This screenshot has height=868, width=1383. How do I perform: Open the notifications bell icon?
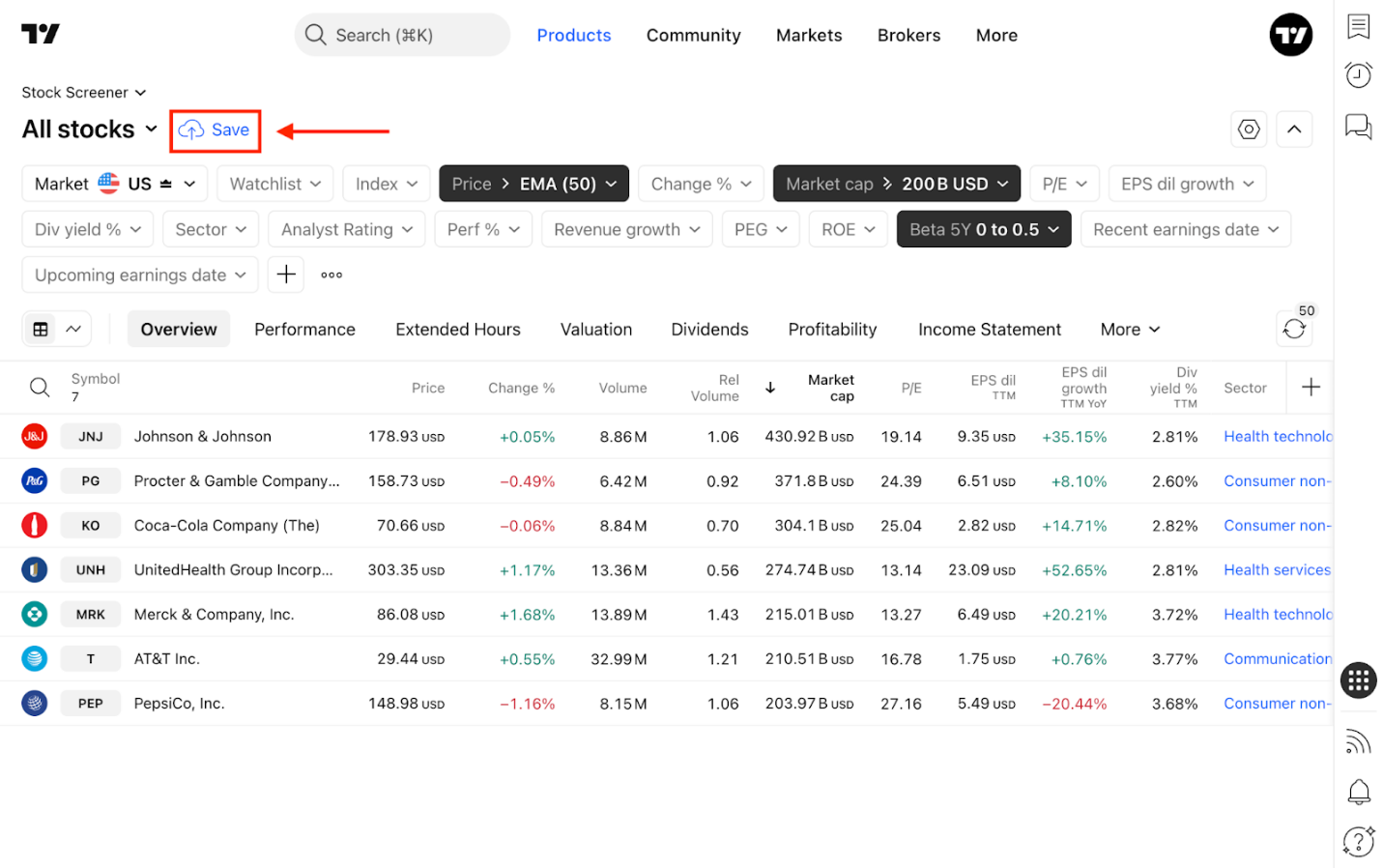point(1358,792)
